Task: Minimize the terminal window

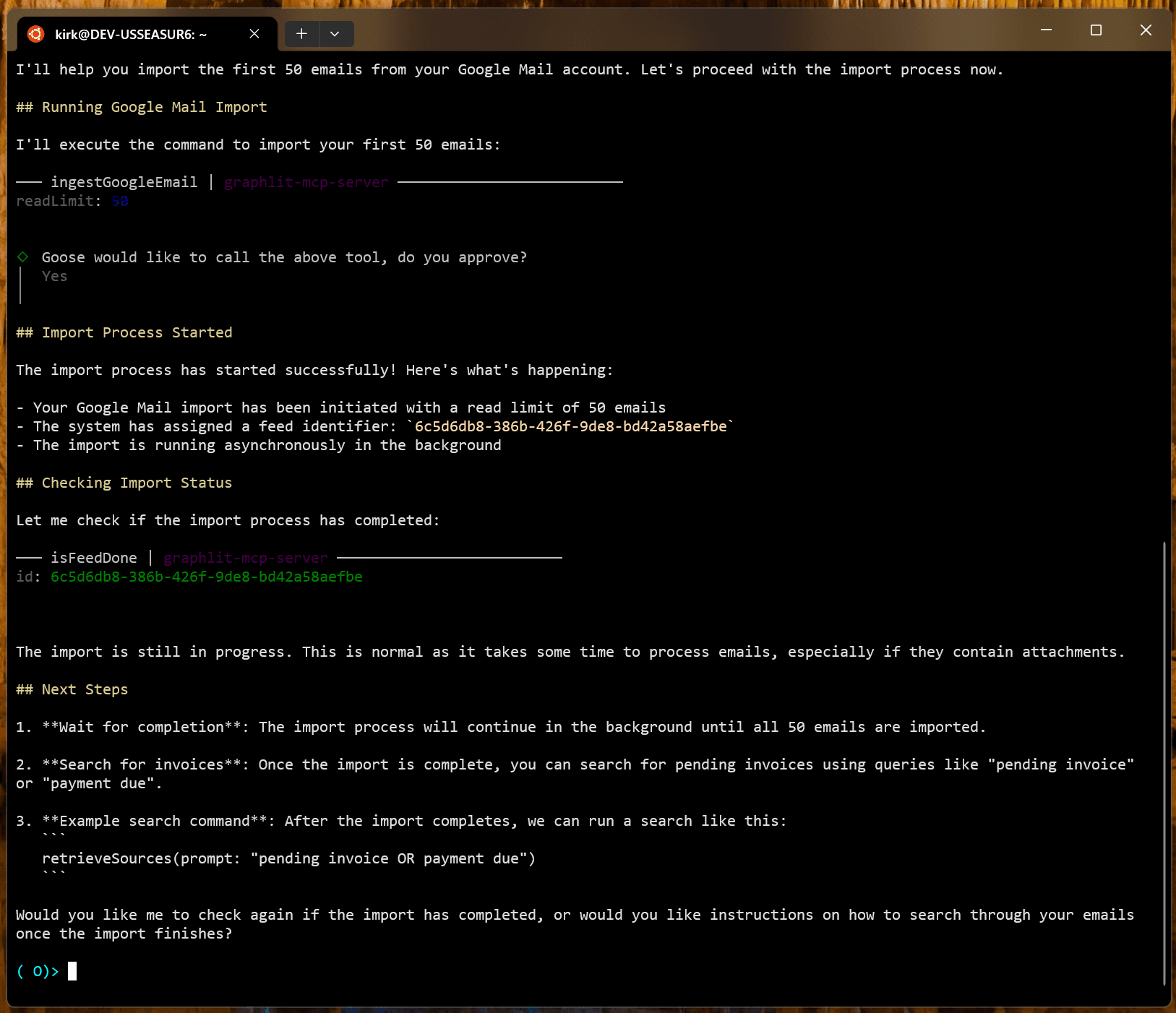Action: [1046, 30]
